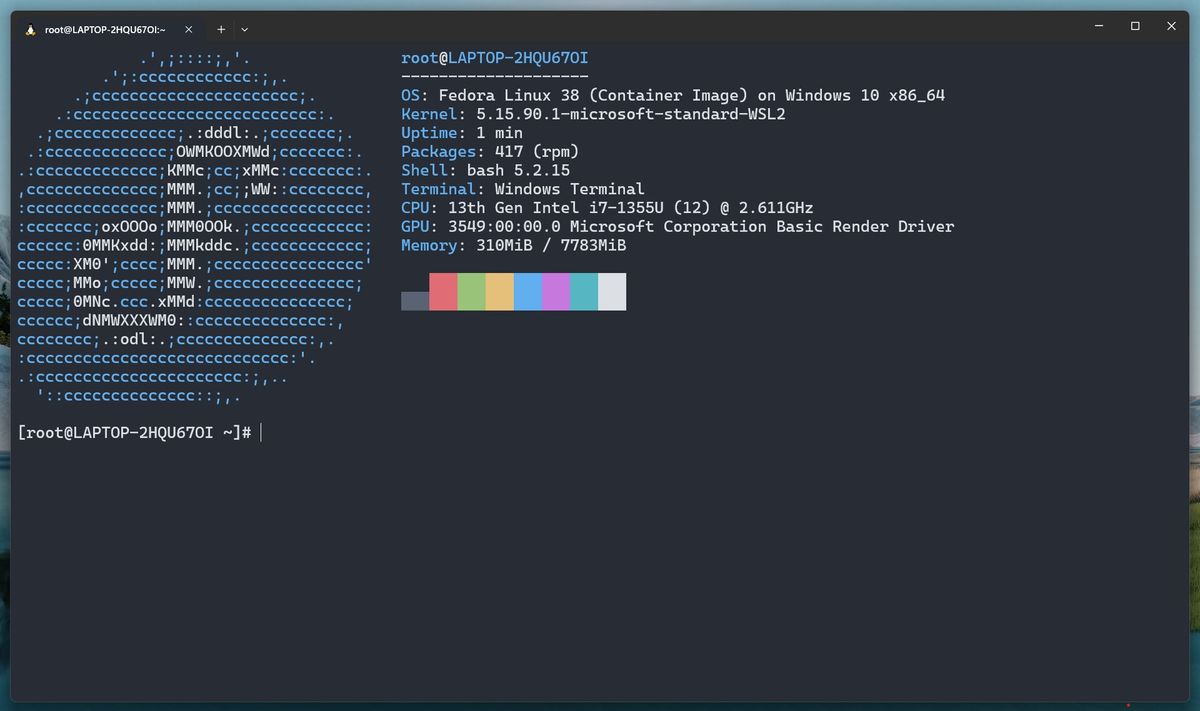This screenshot has width=1200, height=711.
Task: Click the red swatch in the neofetch palette
Action: point(442,291)
